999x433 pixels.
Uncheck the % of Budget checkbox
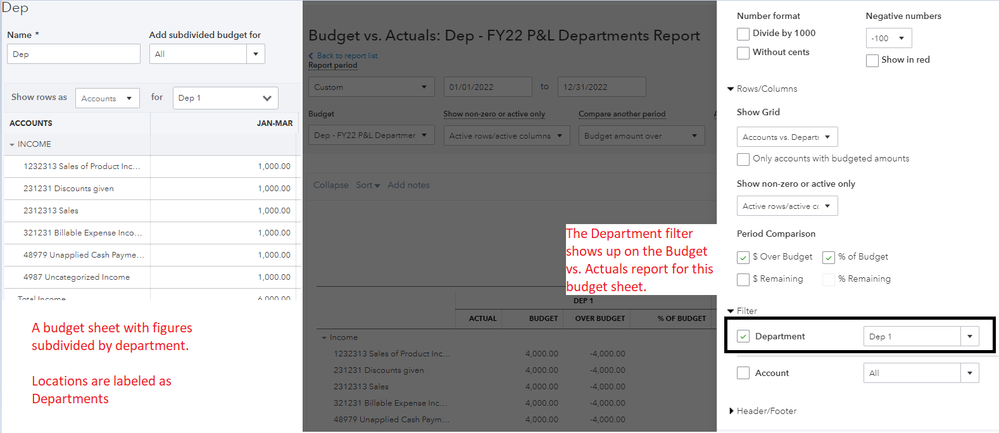(828, 257)
